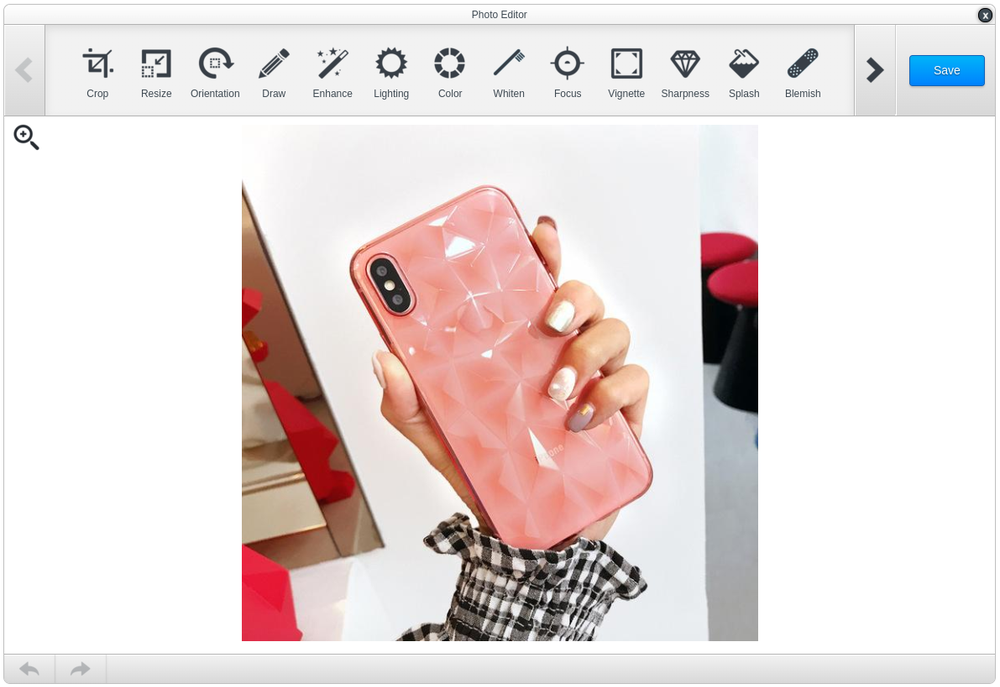Undo the last edit
1000x687 pixels.
tap(29, 668)
